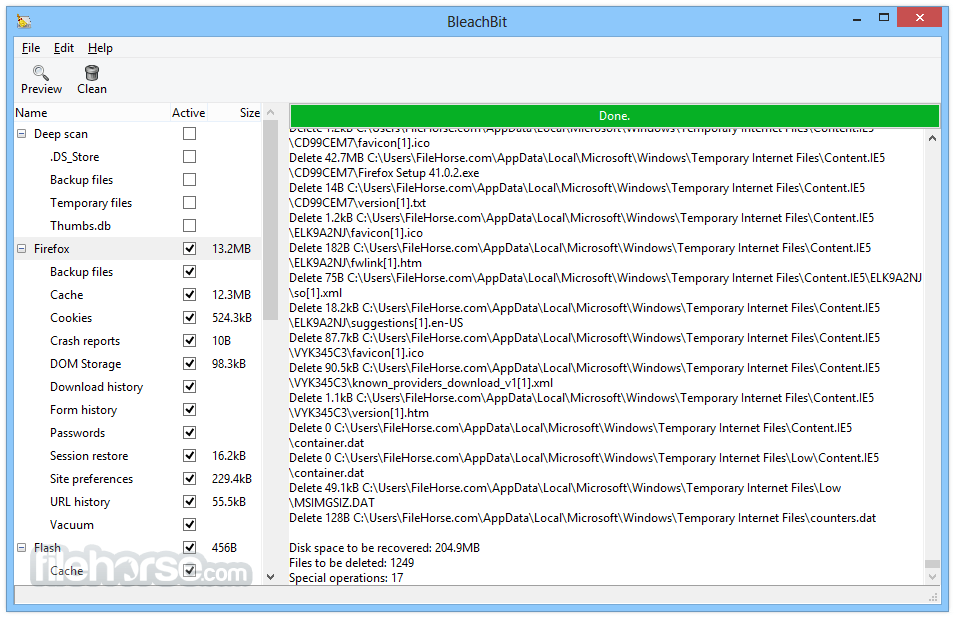
Task: Sort by the Name column header
Action: coord(91,113)
